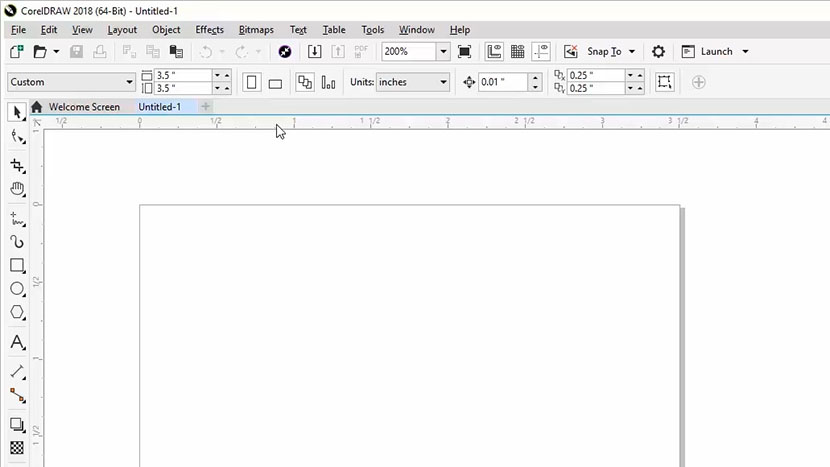The height and width of the screenshot is (467, 830).
Task: Open the Options gear icon
Action: (x=658, y=52)
